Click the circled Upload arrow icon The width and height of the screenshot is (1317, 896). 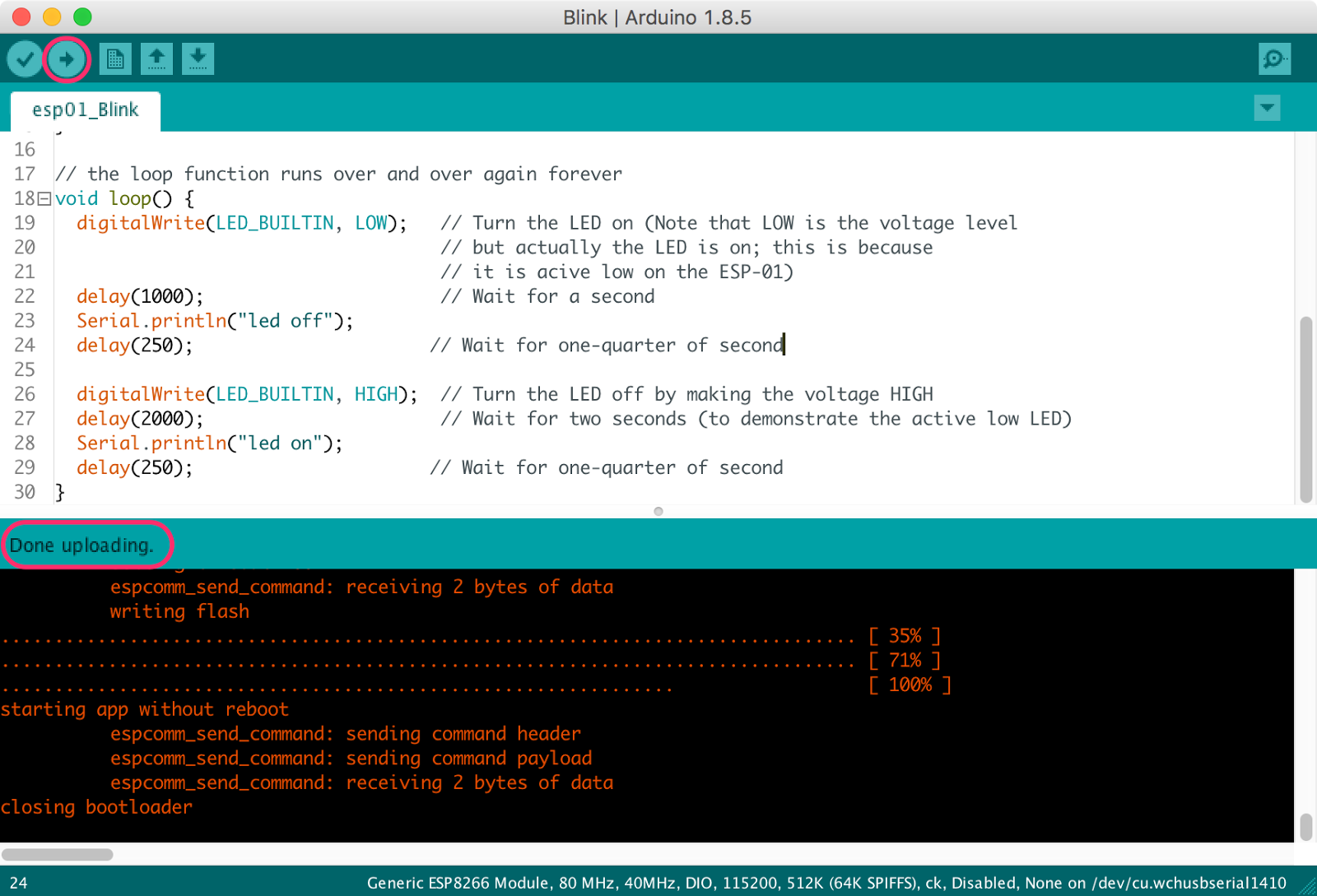66,58
